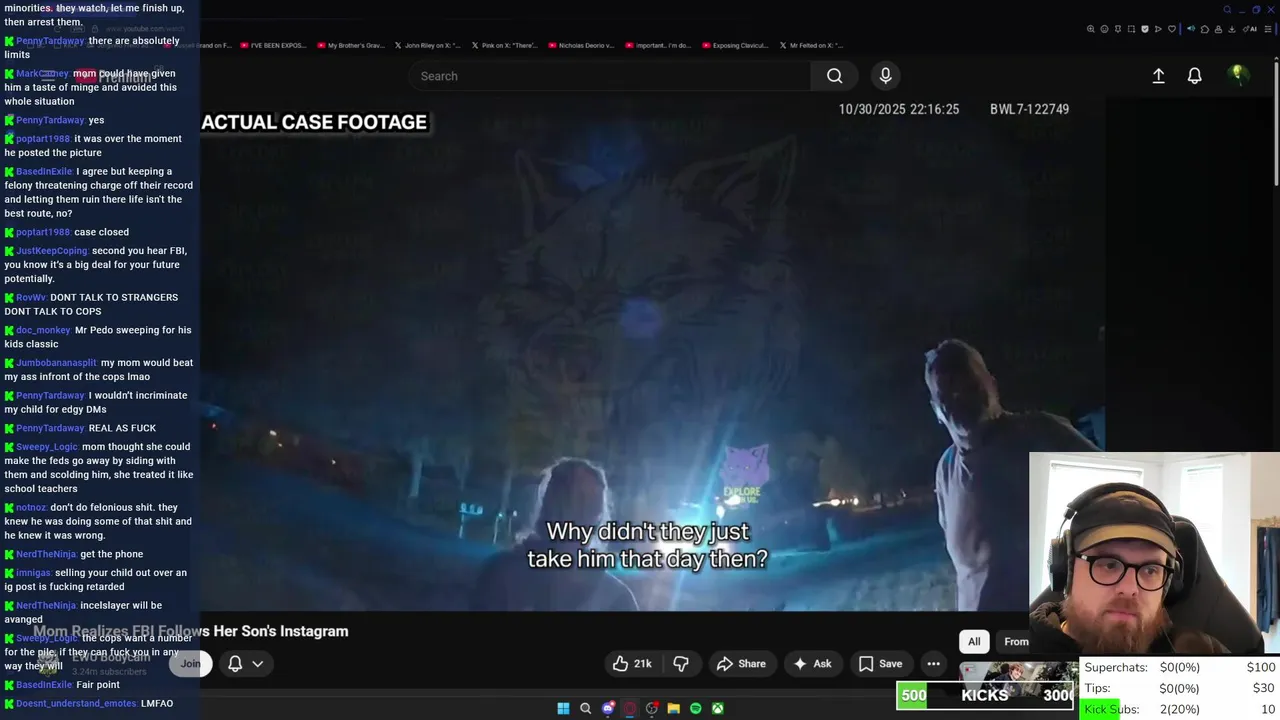Click chat username notnoz
Screen dimensions: 1280x720
[31, 507]
